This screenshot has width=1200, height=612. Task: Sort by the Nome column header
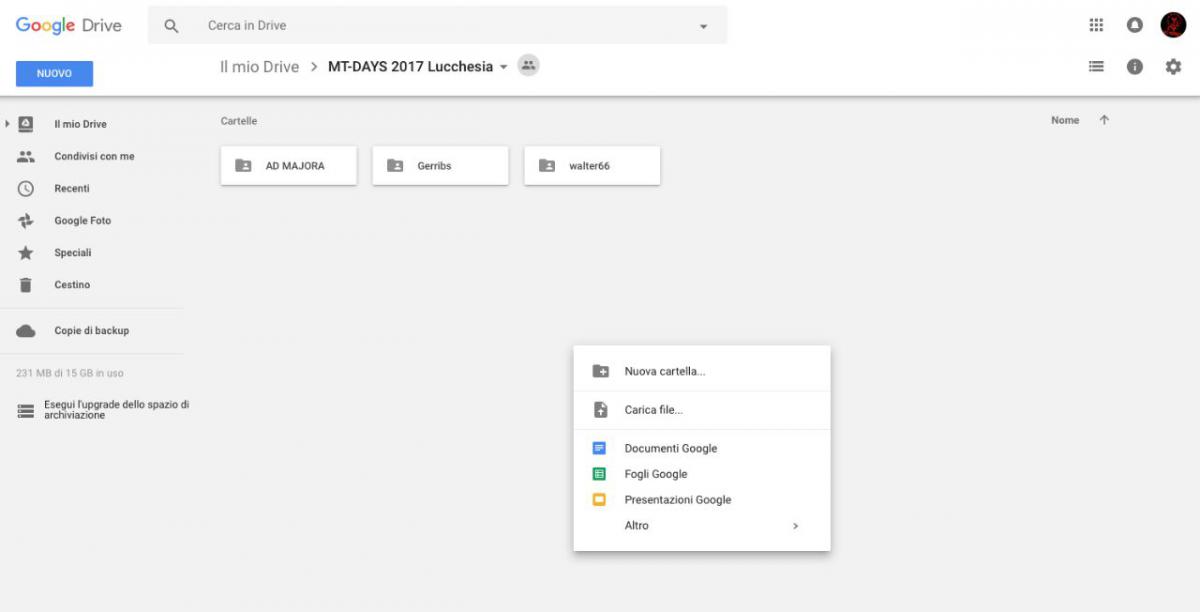click(1065, 120)
